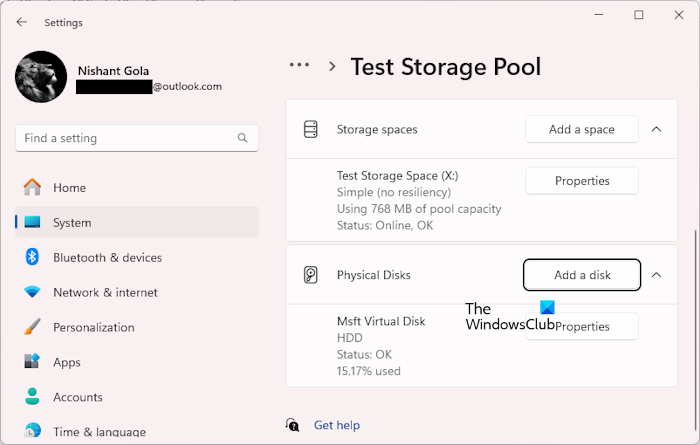This screenshot has height=445, width=700.
Task: Click the Storage spaces icon
Action: [x=311, y=129]
